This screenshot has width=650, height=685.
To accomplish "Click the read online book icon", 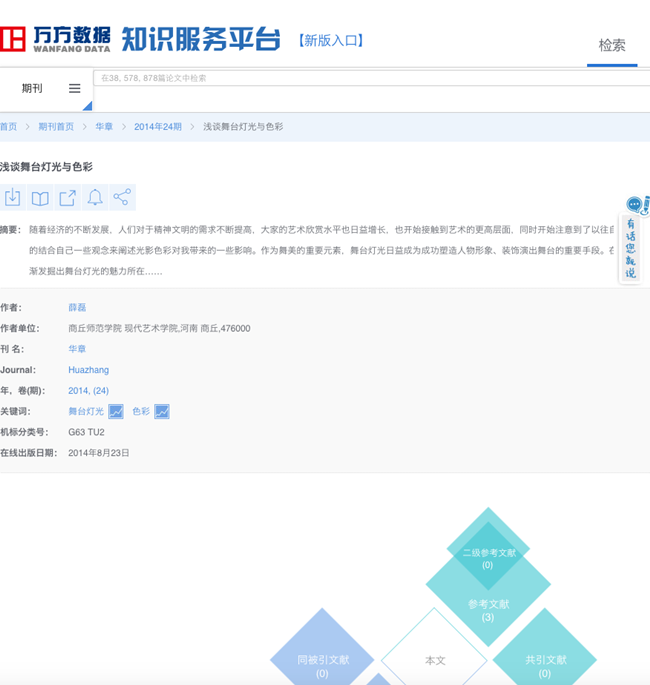I will pyautogui.click(x=40, y=197).
